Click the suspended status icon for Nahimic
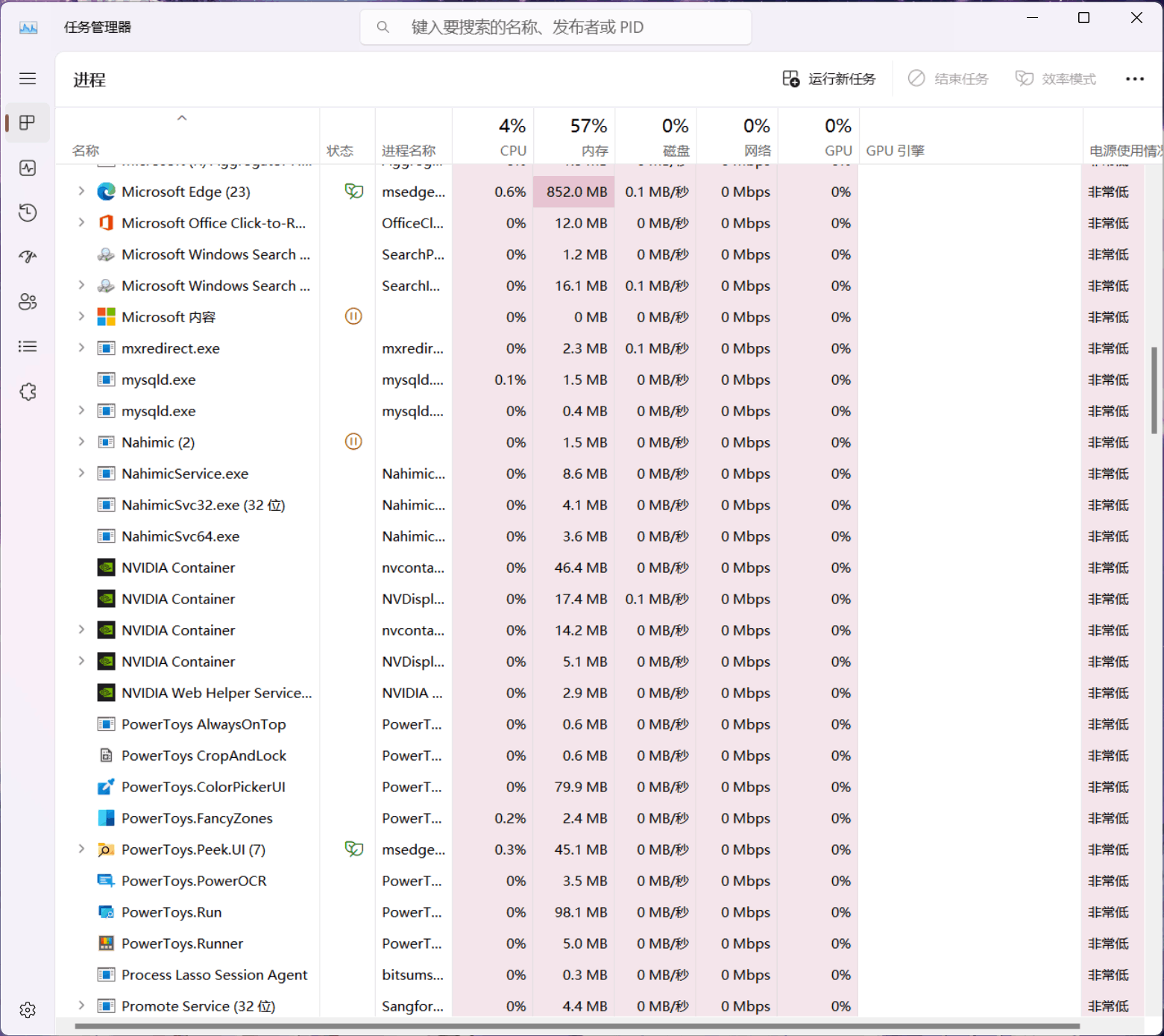This screenshot has height=1036, width=1164. 353,442
